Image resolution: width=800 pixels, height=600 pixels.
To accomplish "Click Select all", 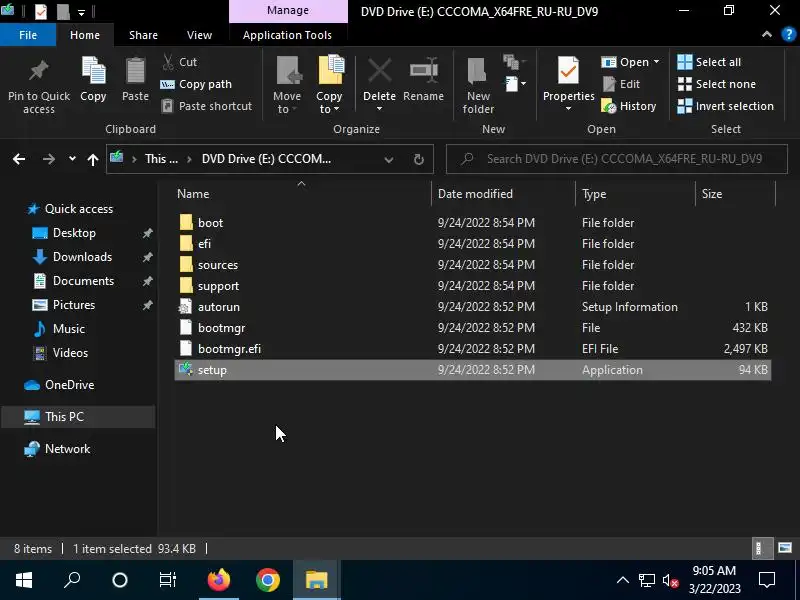I will click(x=709, y=62).
